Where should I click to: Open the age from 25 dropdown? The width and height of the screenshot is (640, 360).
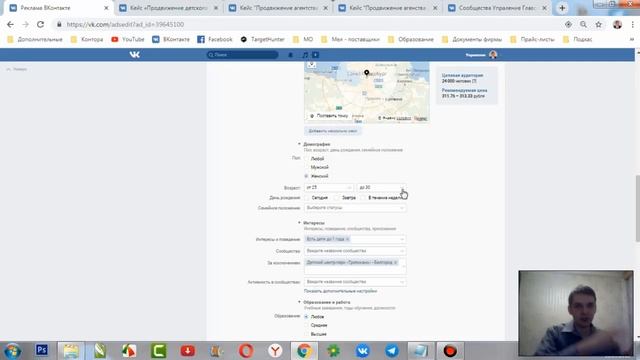329,187
